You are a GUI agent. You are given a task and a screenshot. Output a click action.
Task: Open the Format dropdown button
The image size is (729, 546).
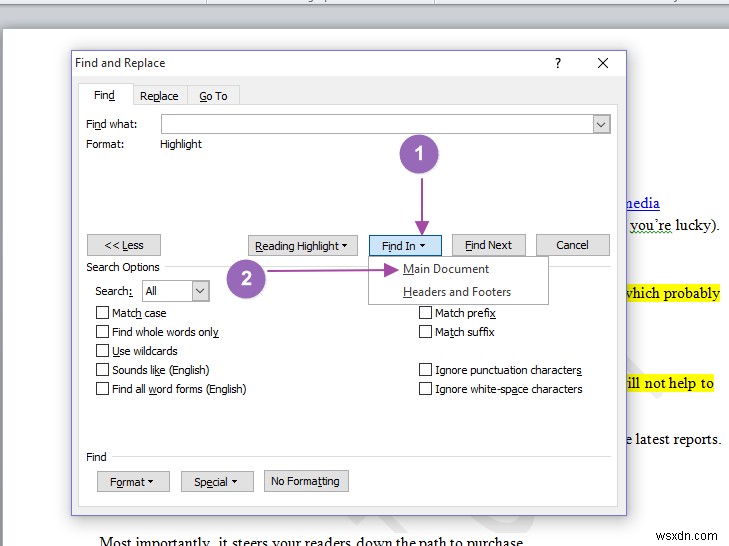(x=133, y=482)
